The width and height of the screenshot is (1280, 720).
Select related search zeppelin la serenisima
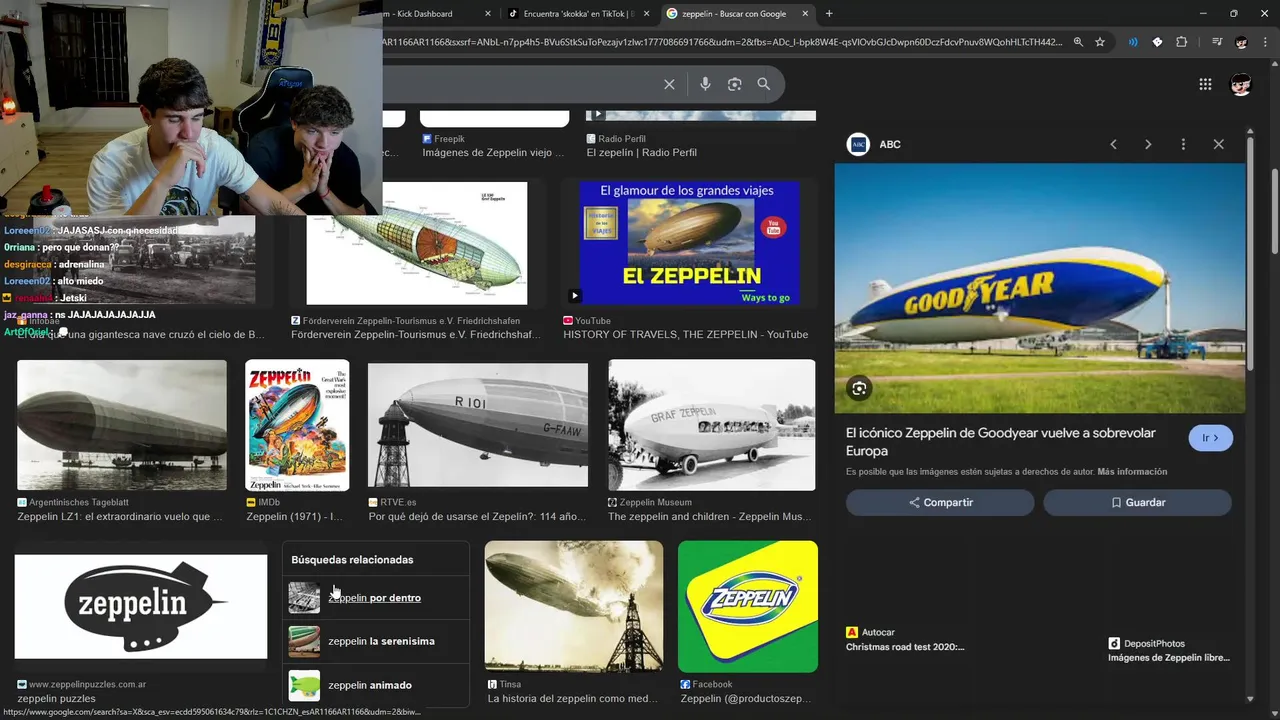(x=375, y=641)
